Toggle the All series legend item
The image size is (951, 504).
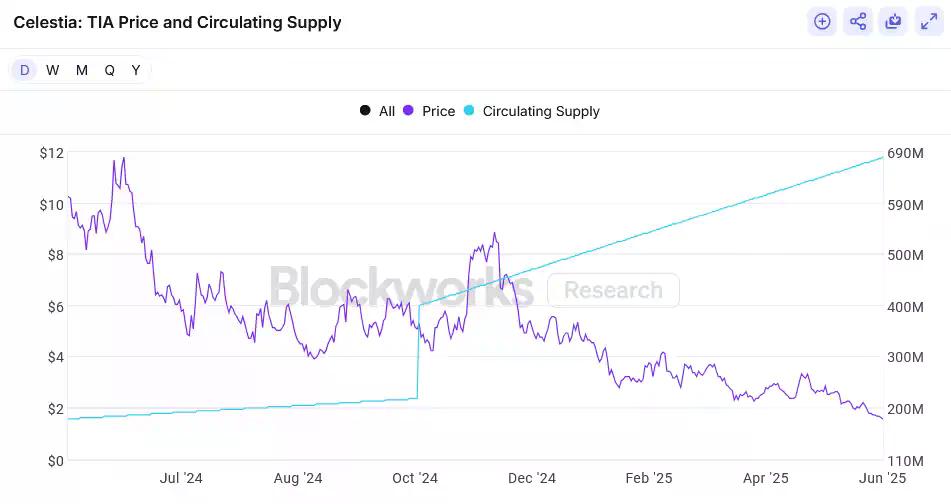coord(387,111)
